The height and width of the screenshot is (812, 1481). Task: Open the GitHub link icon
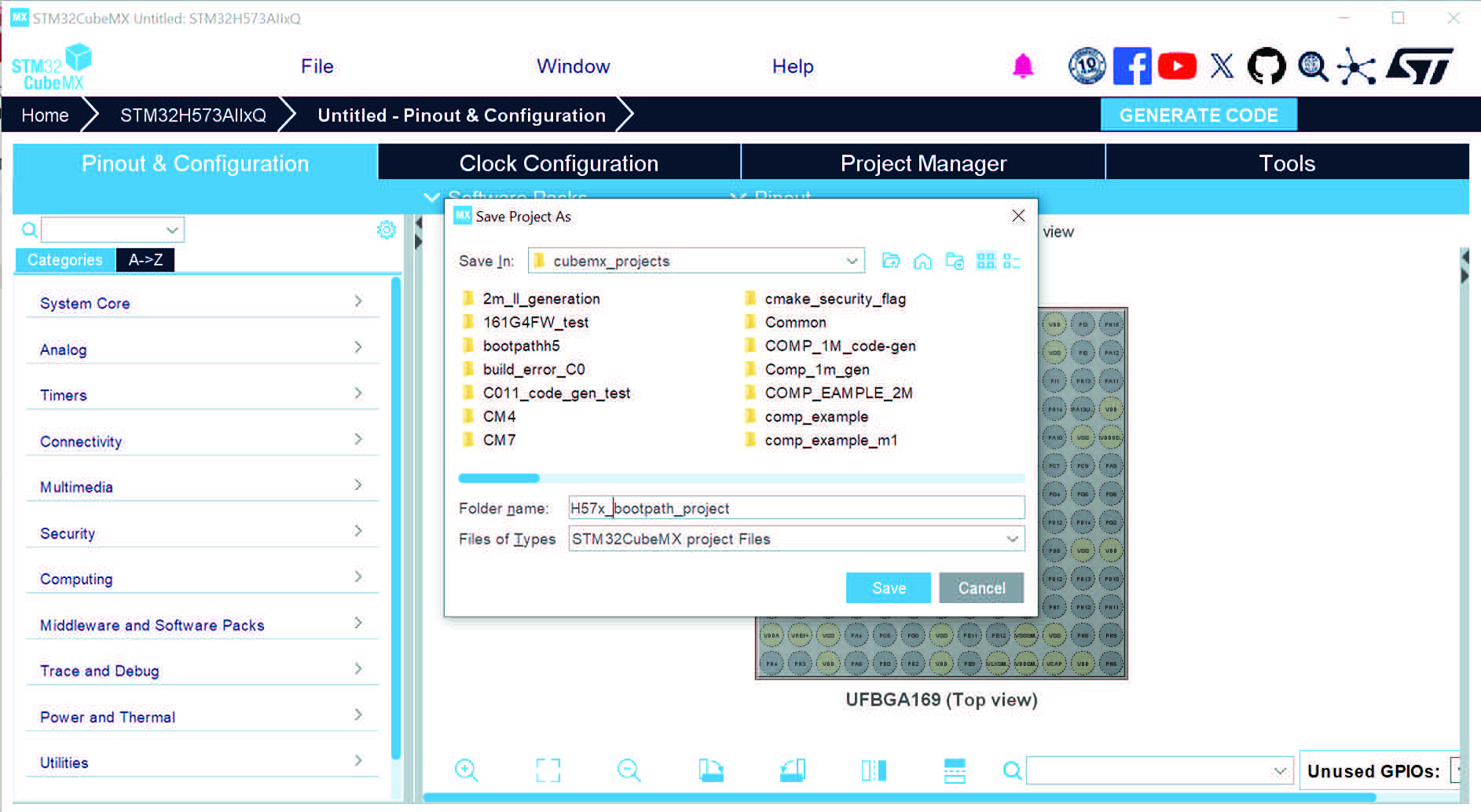1266,66
